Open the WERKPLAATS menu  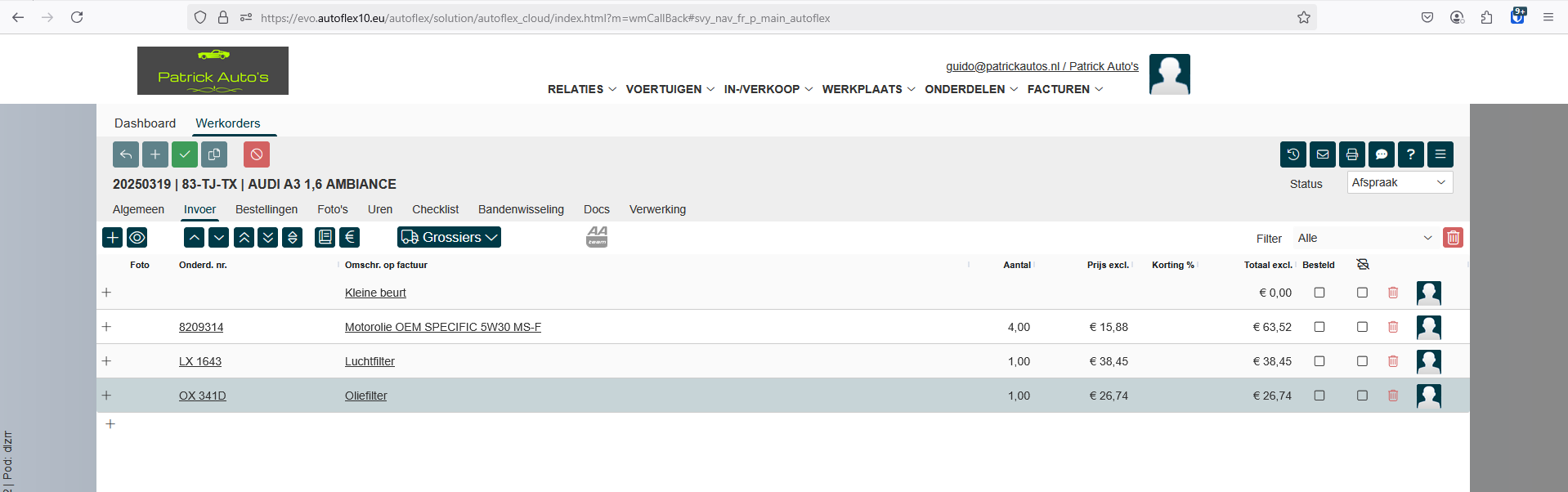868,89
